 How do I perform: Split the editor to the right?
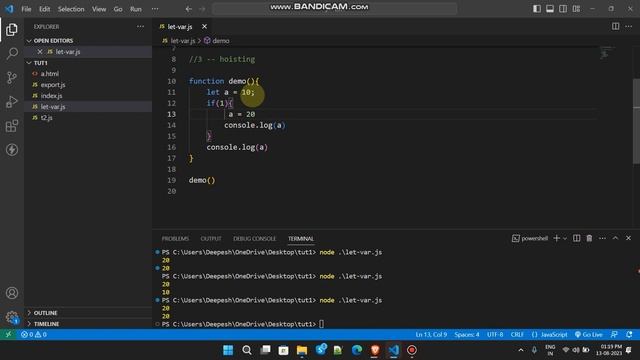615,27
